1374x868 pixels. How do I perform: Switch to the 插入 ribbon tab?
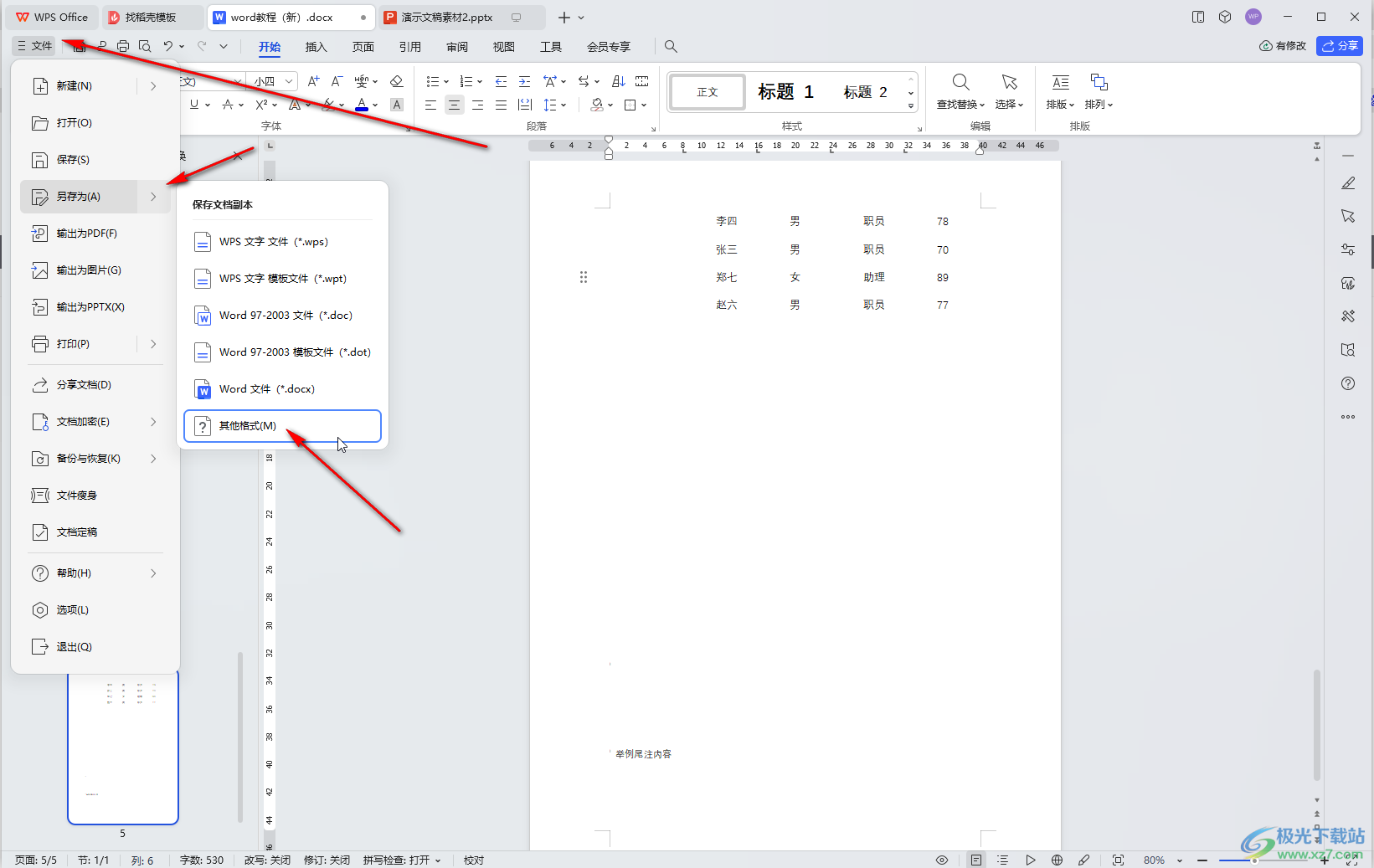pos(316,47)
